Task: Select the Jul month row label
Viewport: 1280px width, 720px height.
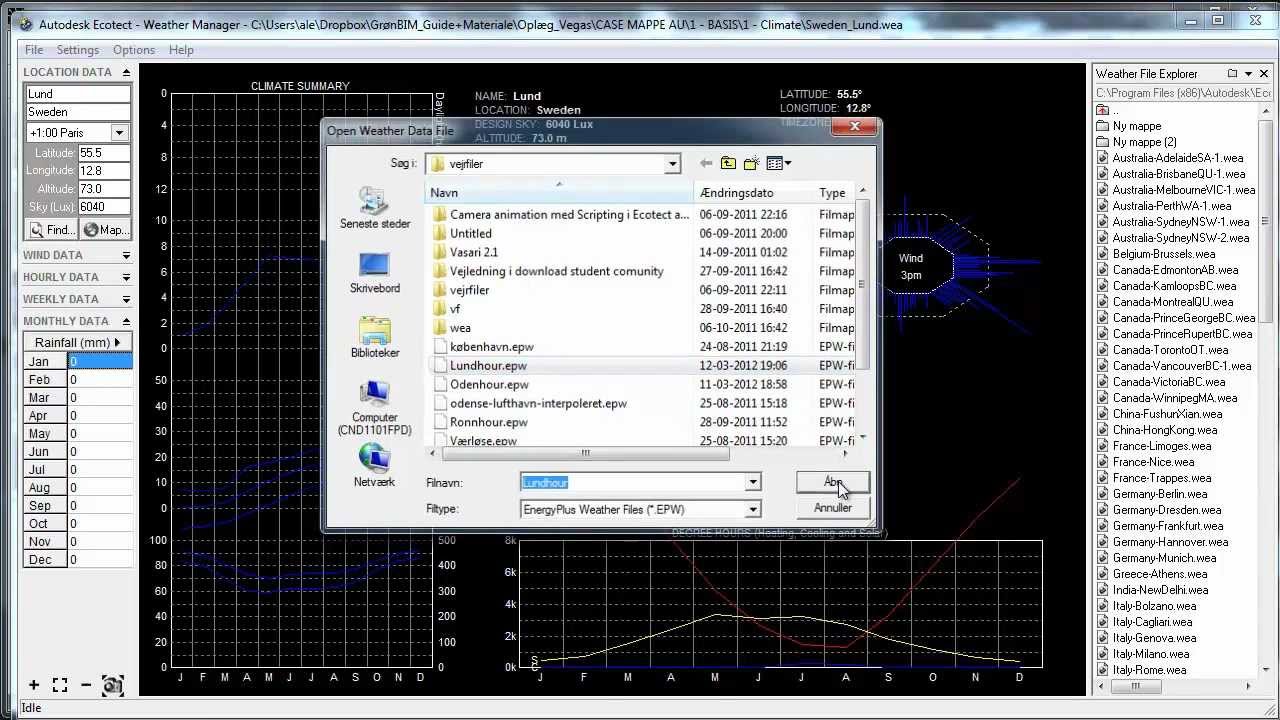Action: 46,470
